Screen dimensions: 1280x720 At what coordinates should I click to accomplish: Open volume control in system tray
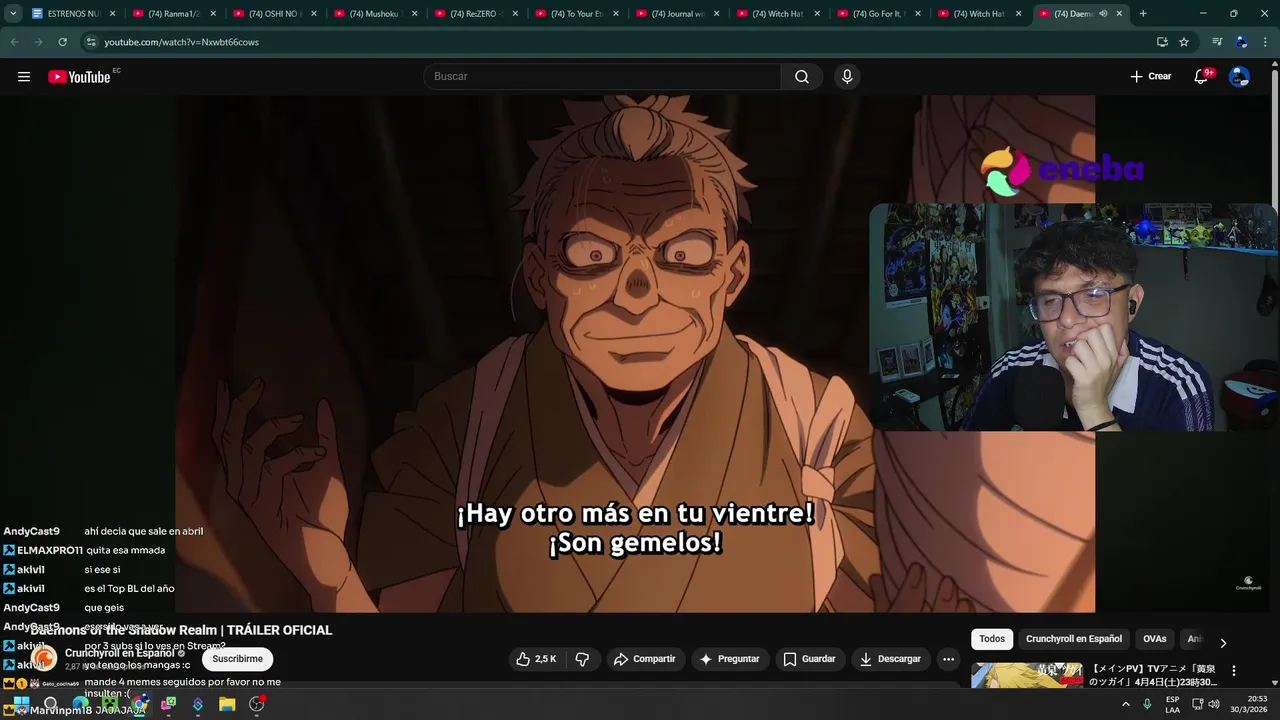click(x=1214, y=704)
